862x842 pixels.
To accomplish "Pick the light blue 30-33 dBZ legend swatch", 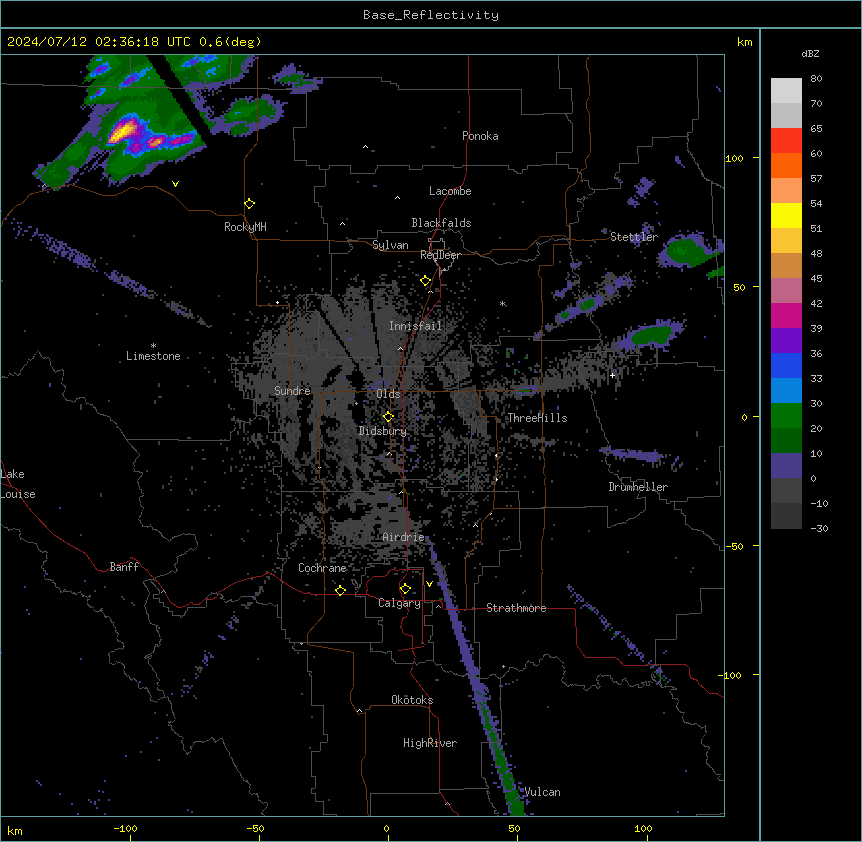I will [786, 390].
